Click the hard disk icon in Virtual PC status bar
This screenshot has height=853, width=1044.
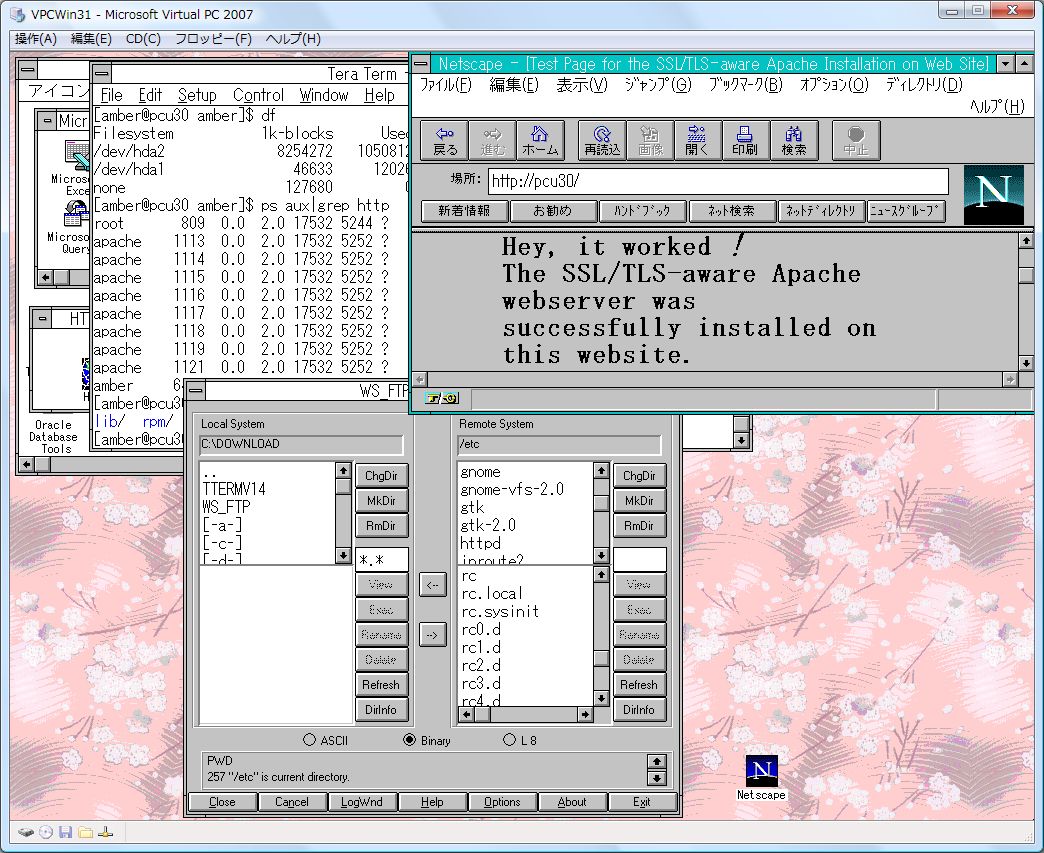tap(26, 832)
